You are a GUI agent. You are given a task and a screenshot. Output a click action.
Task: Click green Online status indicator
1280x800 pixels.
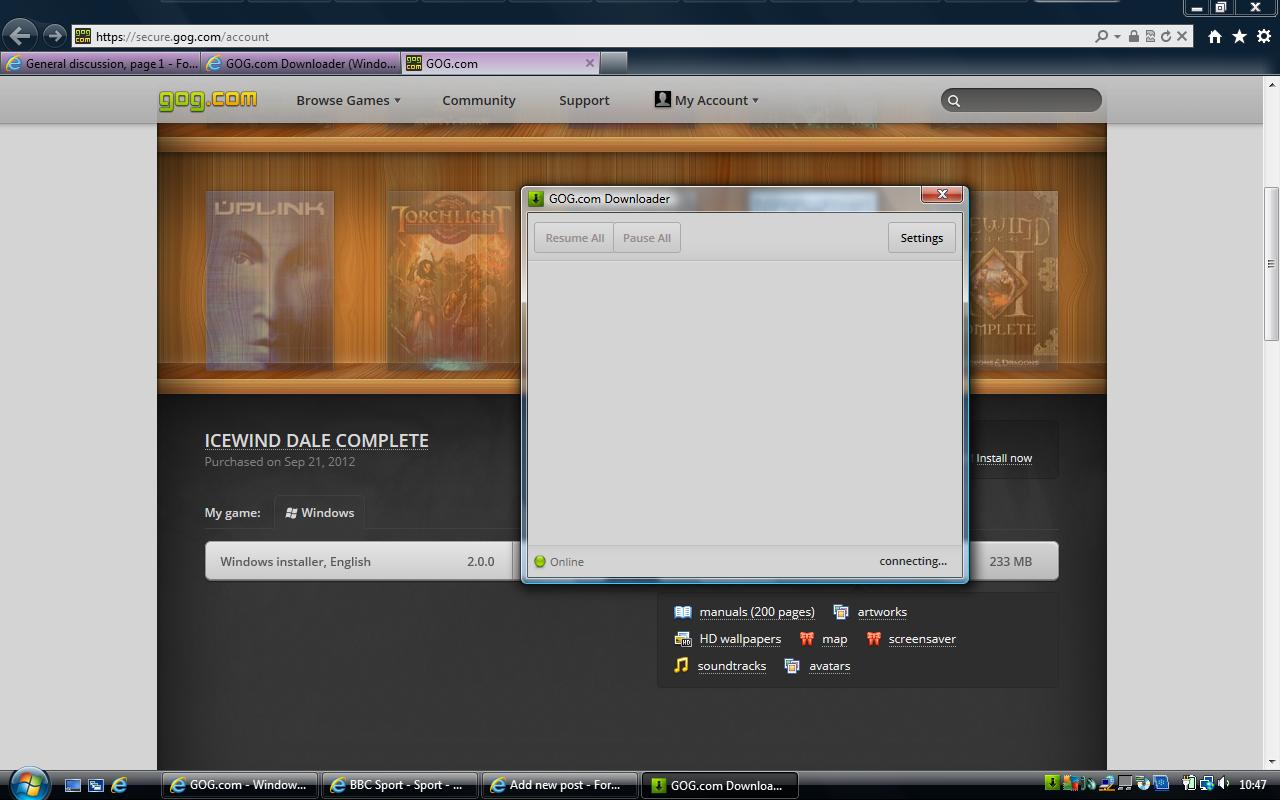540,561
